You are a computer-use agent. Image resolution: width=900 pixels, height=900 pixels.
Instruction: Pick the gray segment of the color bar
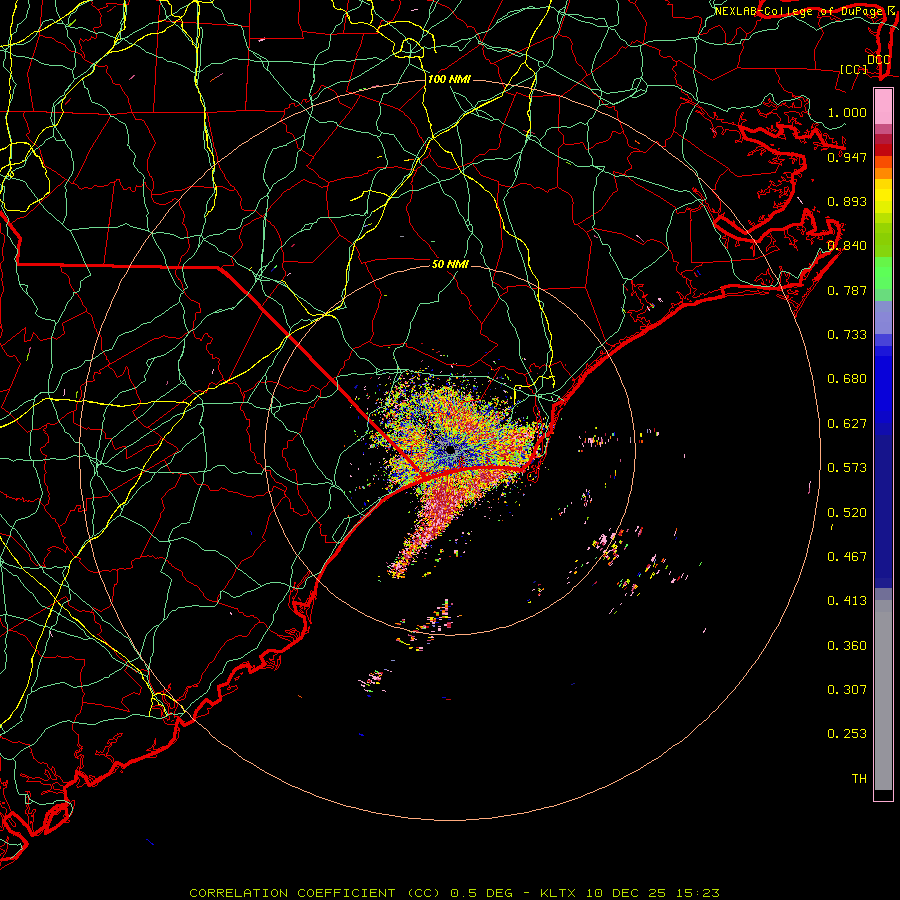coord(883,695)
